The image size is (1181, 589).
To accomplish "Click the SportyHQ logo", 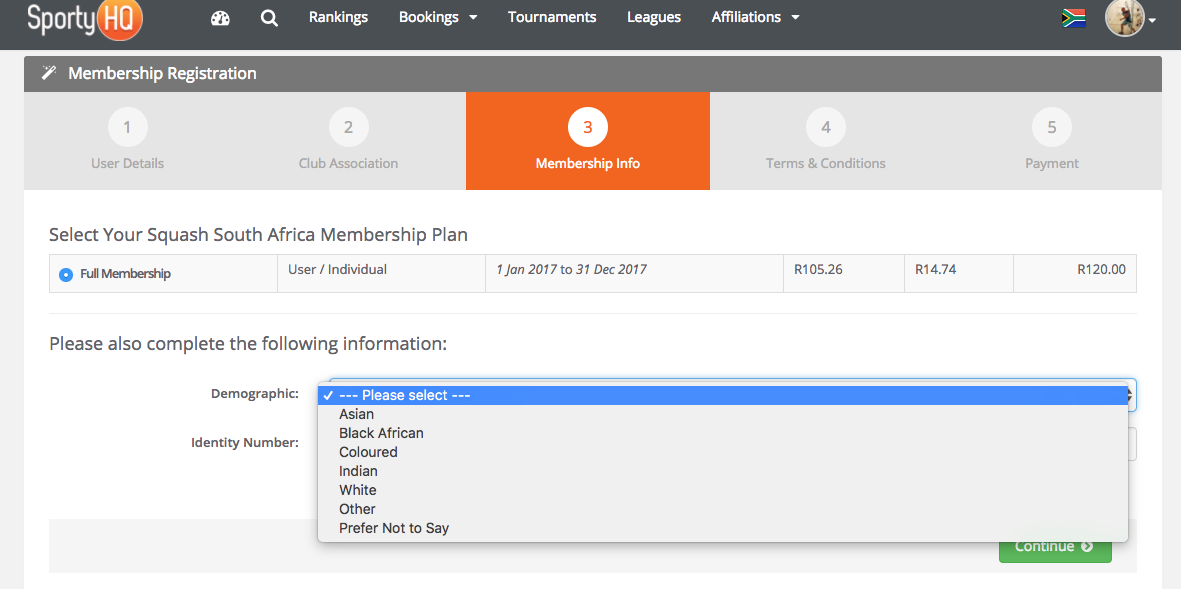I will (x=84, y=19).
